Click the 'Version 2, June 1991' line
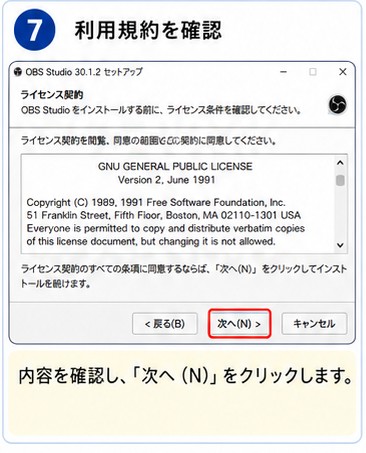366x453 pixels. coord(166,180)
